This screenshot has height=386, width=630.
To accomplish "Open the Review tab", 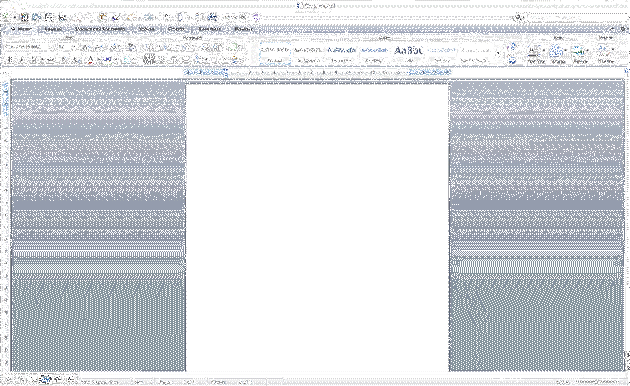I will 243,29.
